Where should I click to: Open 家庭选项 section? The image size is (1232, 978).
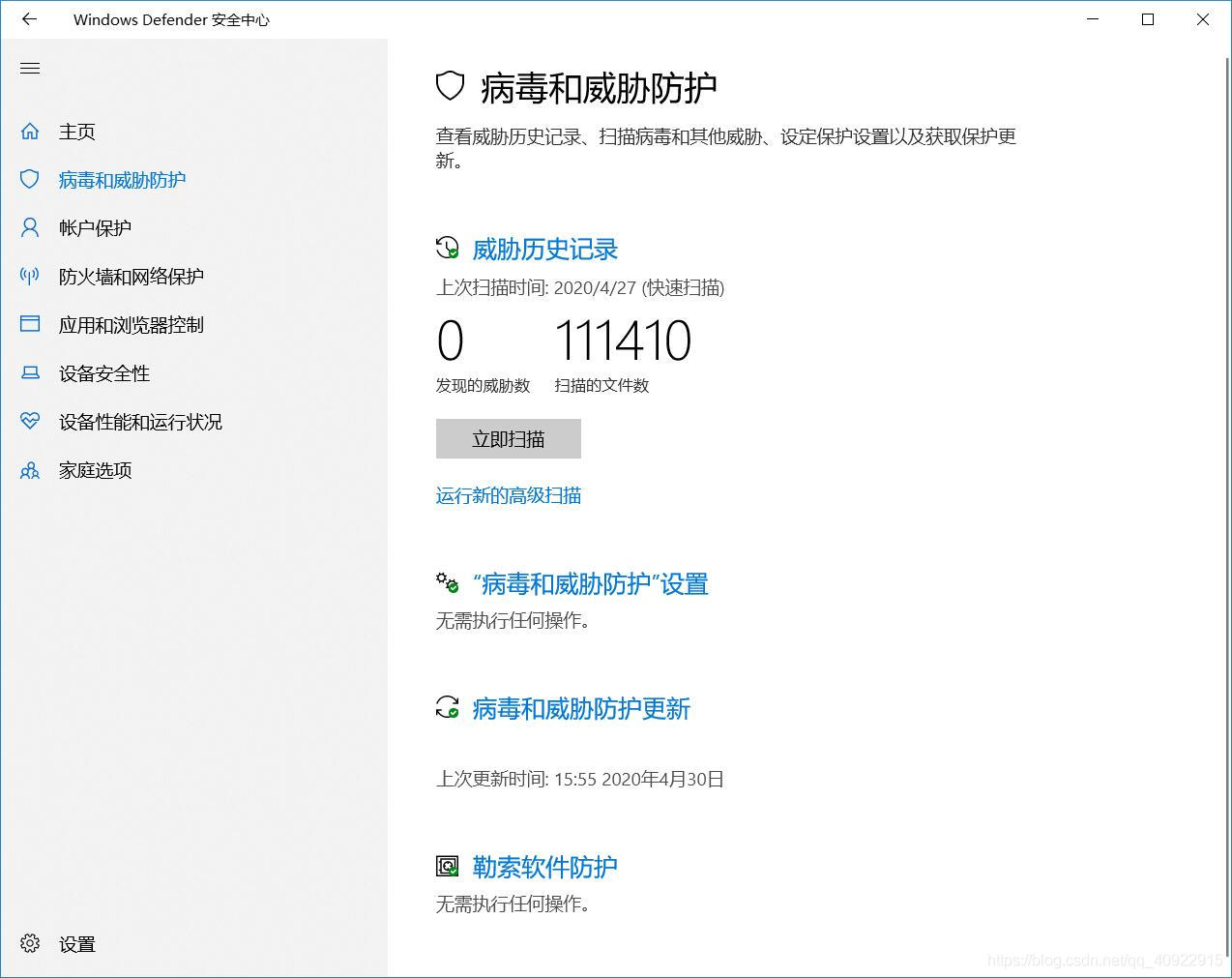click(x=95, y=470)
